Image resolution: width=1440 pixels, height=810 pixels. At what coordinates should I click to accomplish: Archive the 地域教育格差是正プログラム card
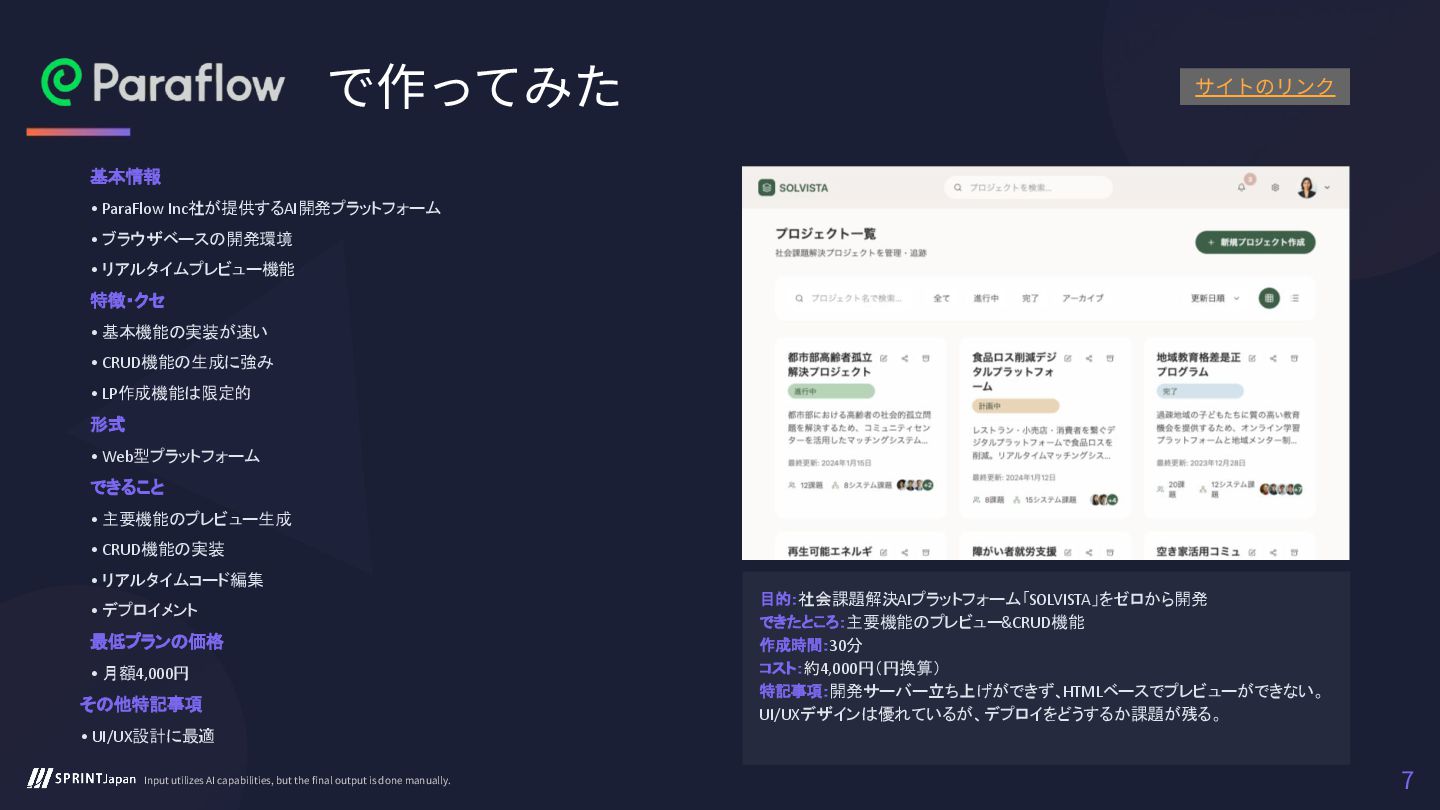click(1296, 358)
